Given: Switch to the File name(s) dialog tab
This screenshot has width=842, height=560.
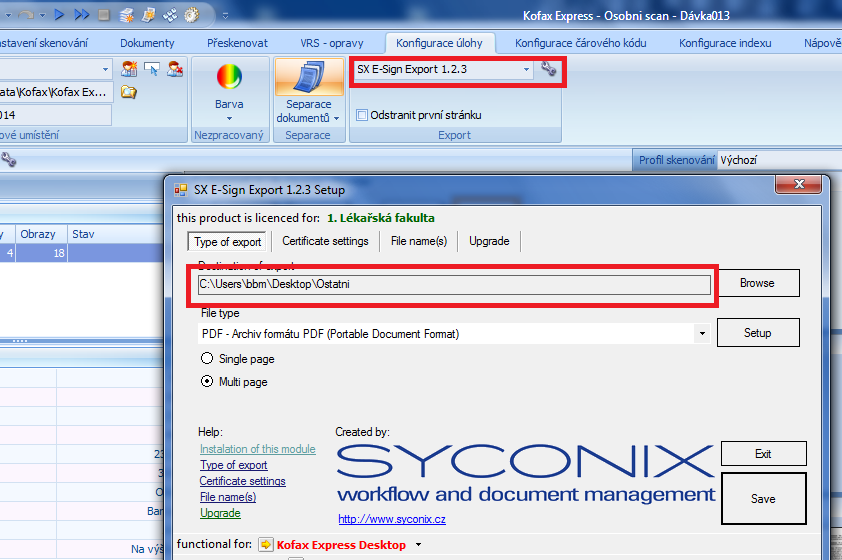Looking at the screenshot, I should (x=419, y=241).
